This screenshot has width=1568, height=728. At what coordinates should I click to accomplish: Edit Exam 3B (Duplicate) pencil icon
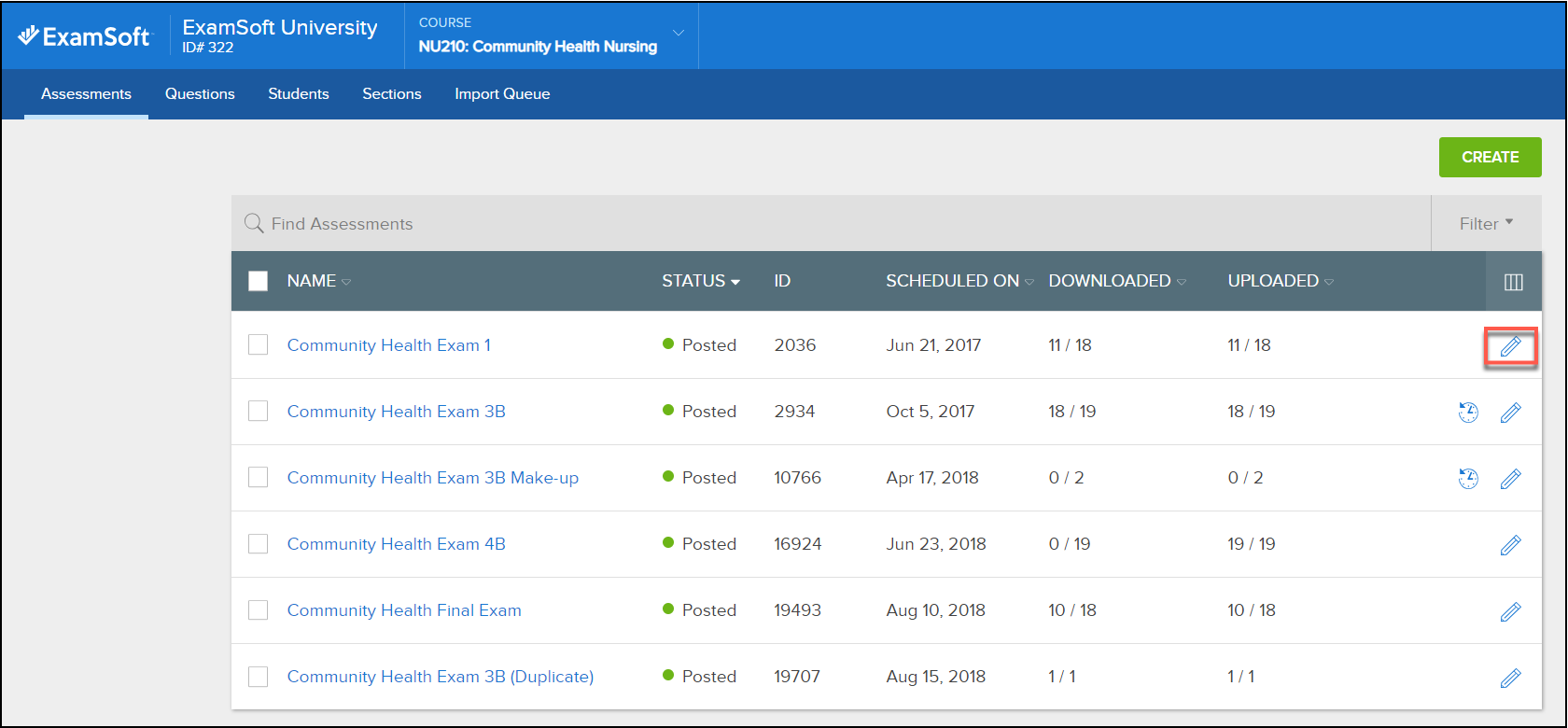(x=1510, y=678)
